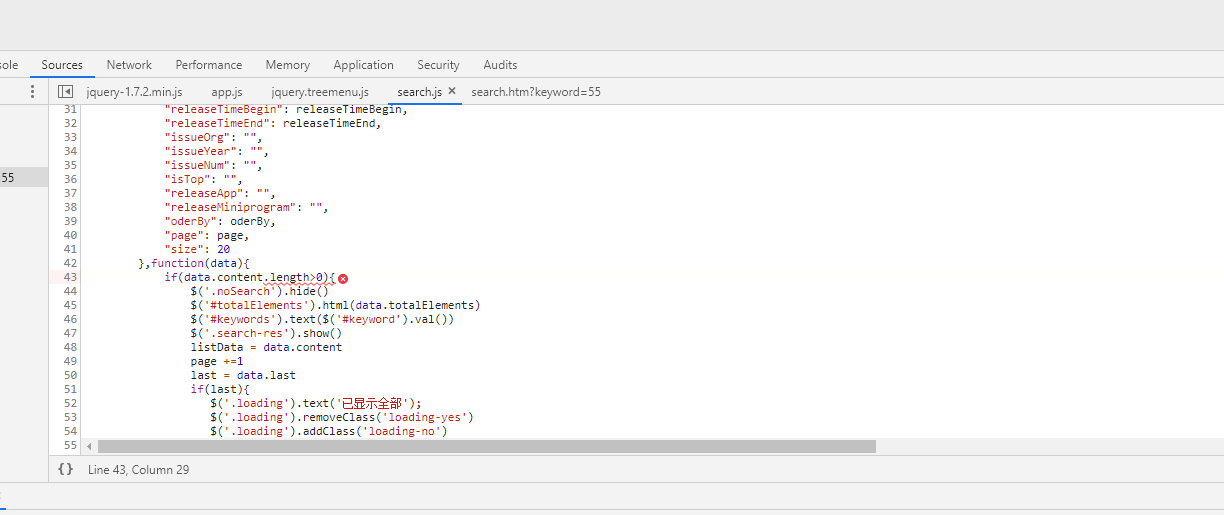Switch to the app.js file tab
This screenshot has width=1224, height=515.
[x=226, y=92]
